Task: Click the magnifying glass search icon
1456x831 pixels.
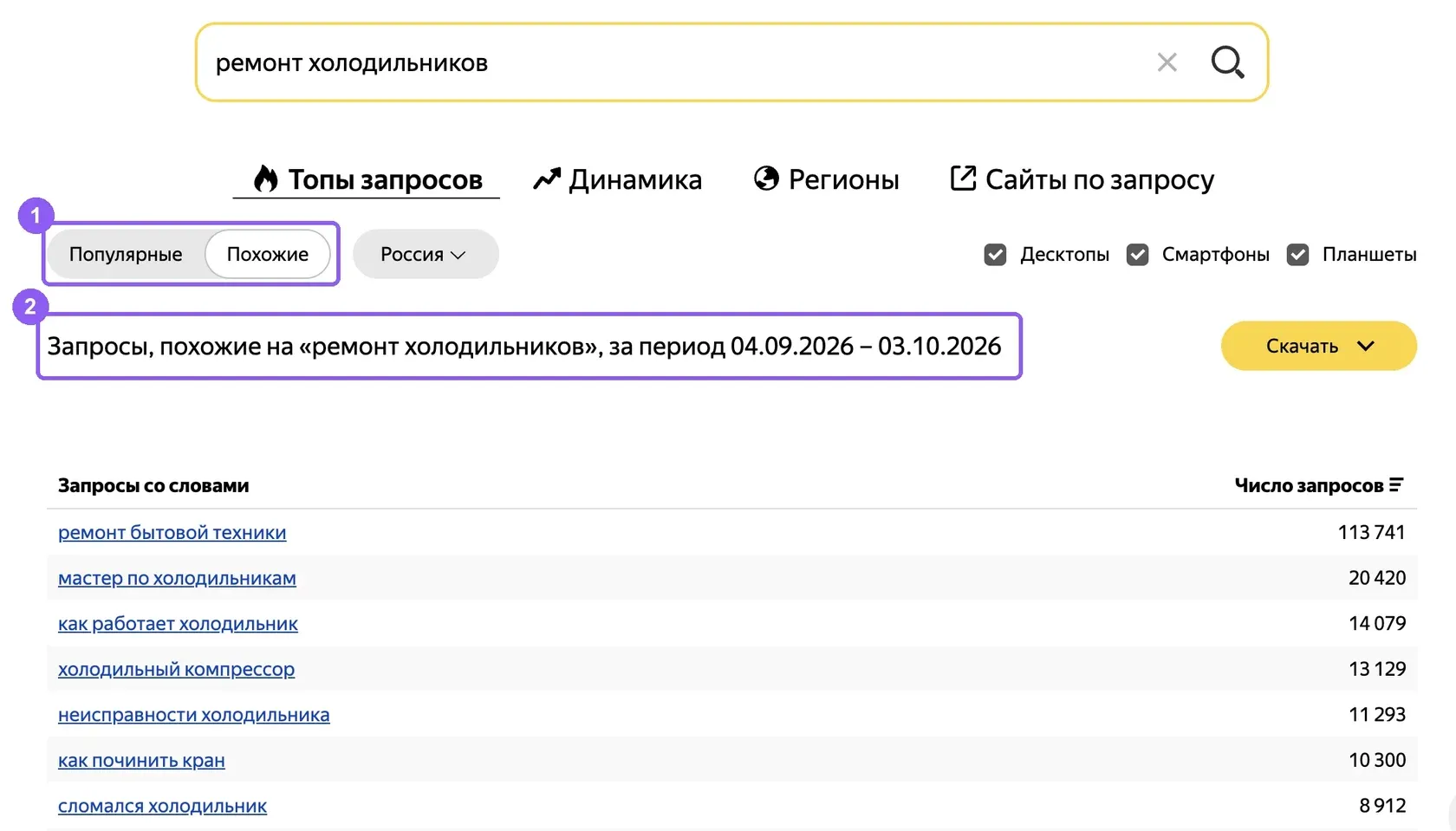Action: (x=1227, y=62)
